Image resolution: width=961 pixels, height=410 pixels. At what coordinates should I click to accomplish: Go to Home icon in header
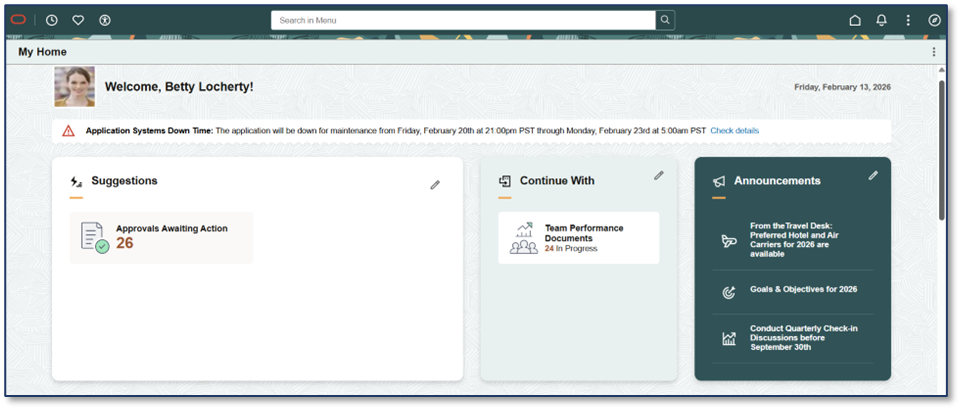[855, 20]
